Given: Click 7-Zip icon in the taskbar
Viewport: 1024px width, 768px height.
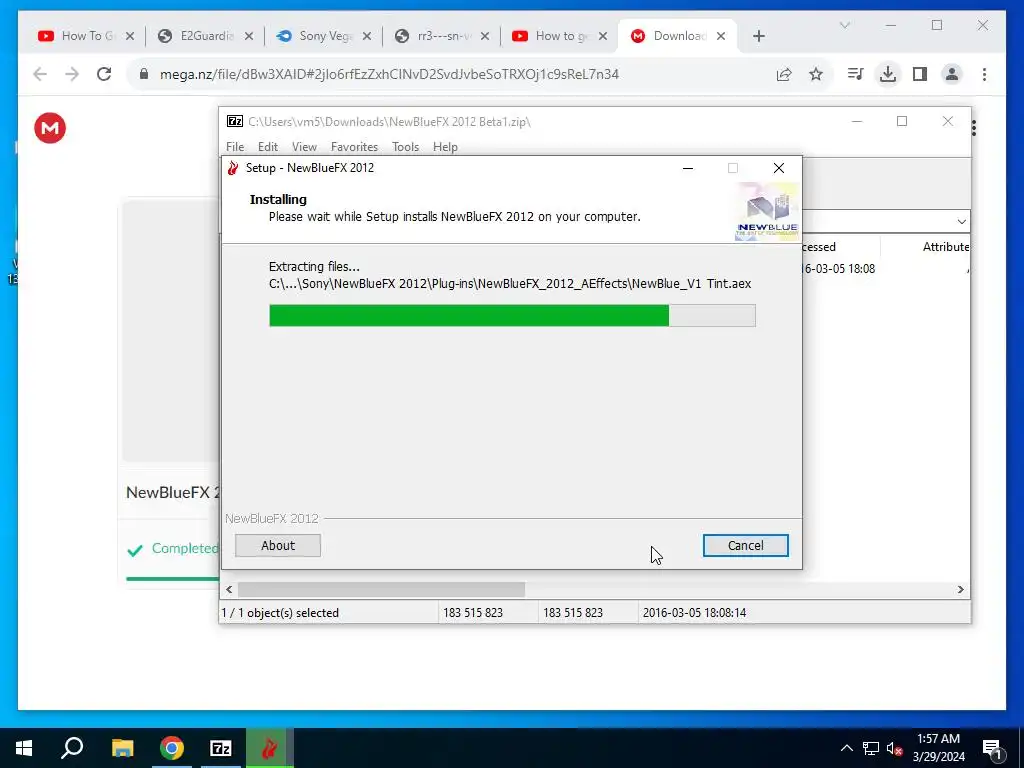Looking at the screenshot, I should (221, 748).
